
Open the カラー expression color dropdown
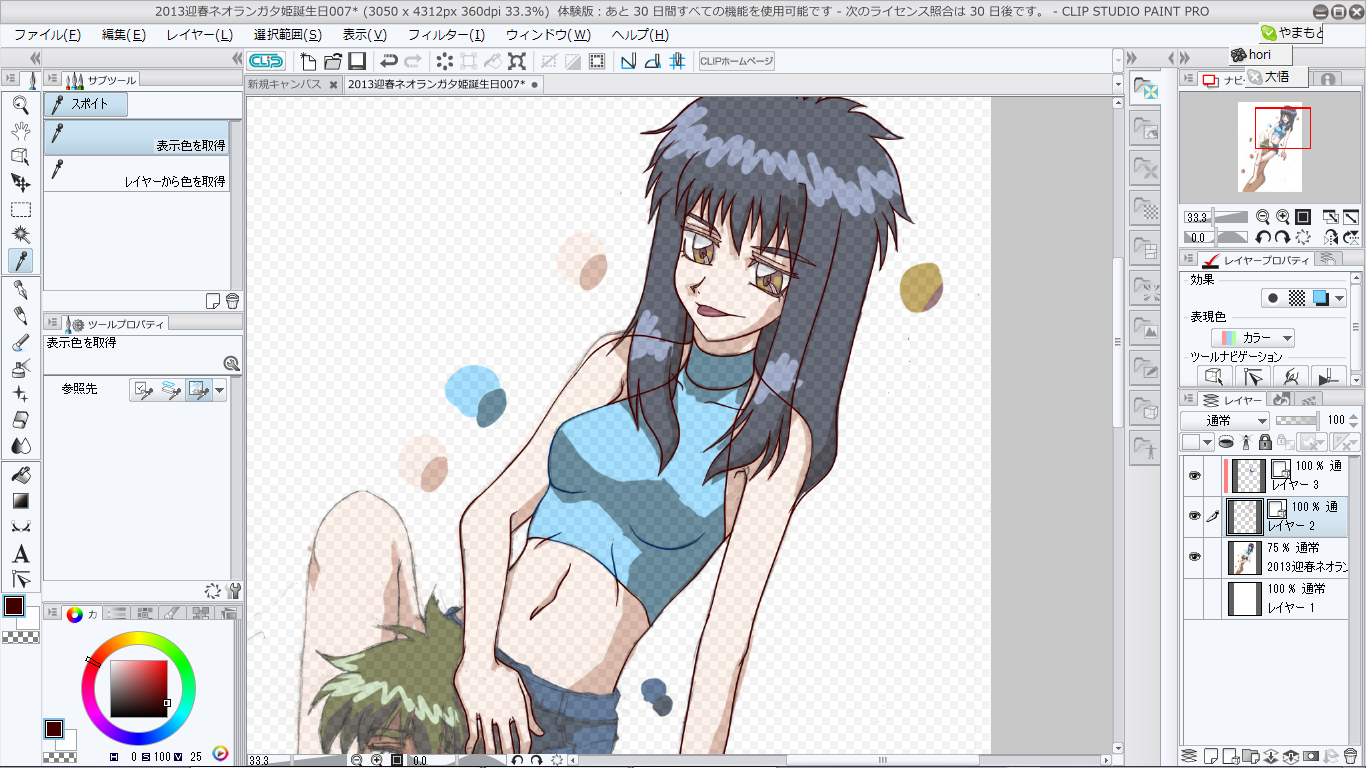pyautogui.click(x=1253, y=338)
